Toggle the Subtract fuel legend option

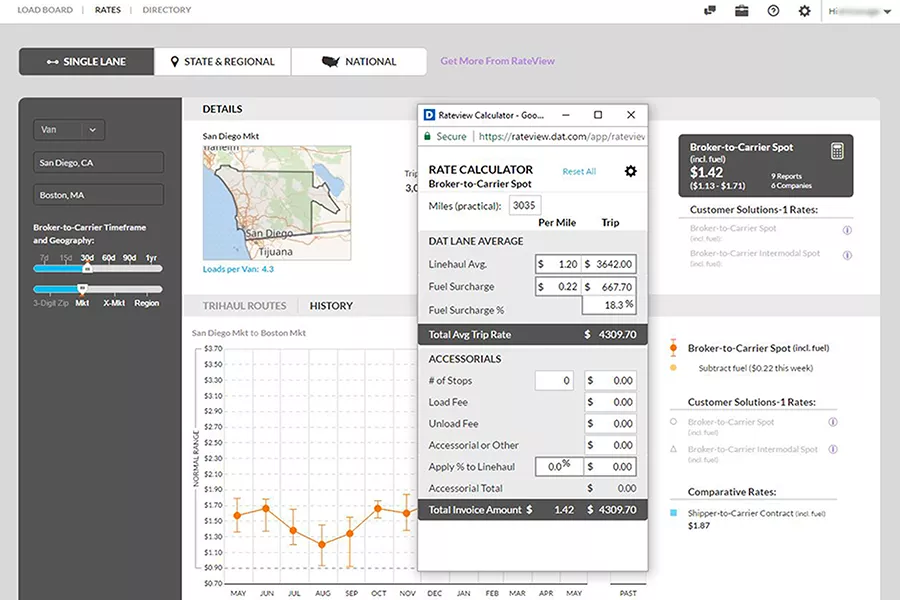673,368
